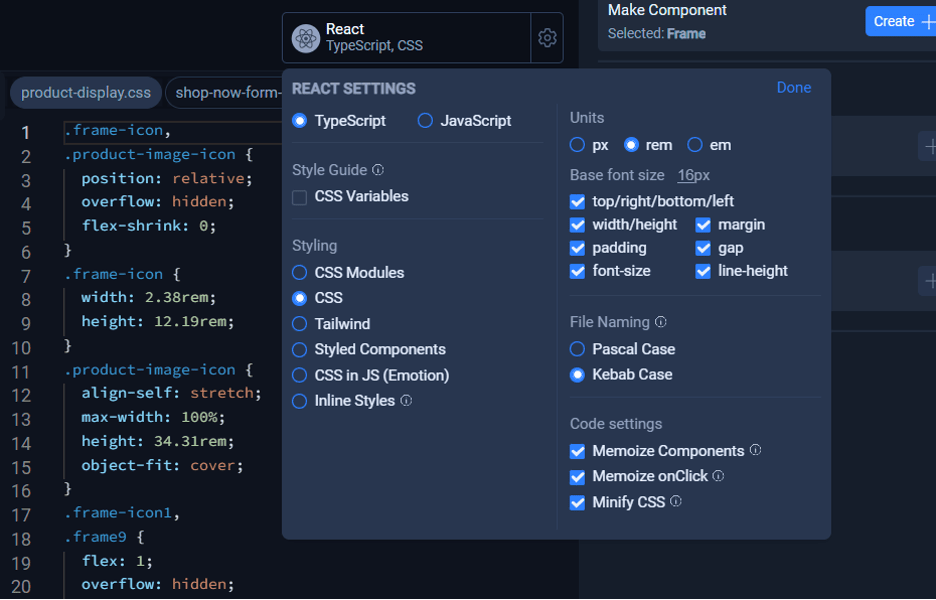The width and height of the screenshot is (936, 600).
Task: Click code line 1 '.frame-icon,'
Action: pos(118,131)
